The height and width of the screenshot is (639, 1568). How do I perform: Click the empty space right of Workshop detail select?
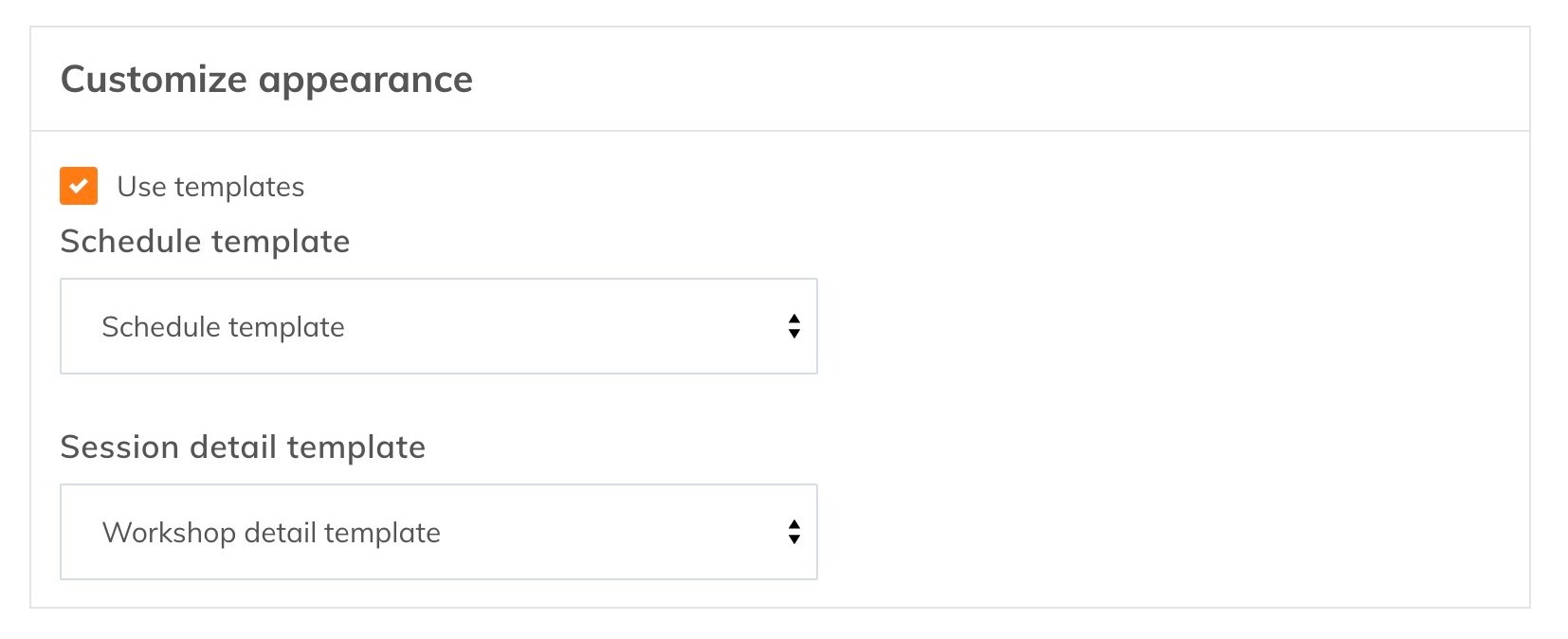pos(1166,532)
